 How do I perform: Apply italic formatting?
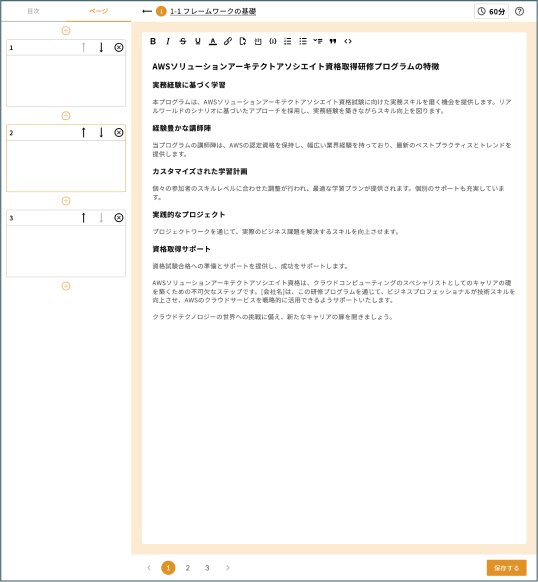tap(168, 41)
